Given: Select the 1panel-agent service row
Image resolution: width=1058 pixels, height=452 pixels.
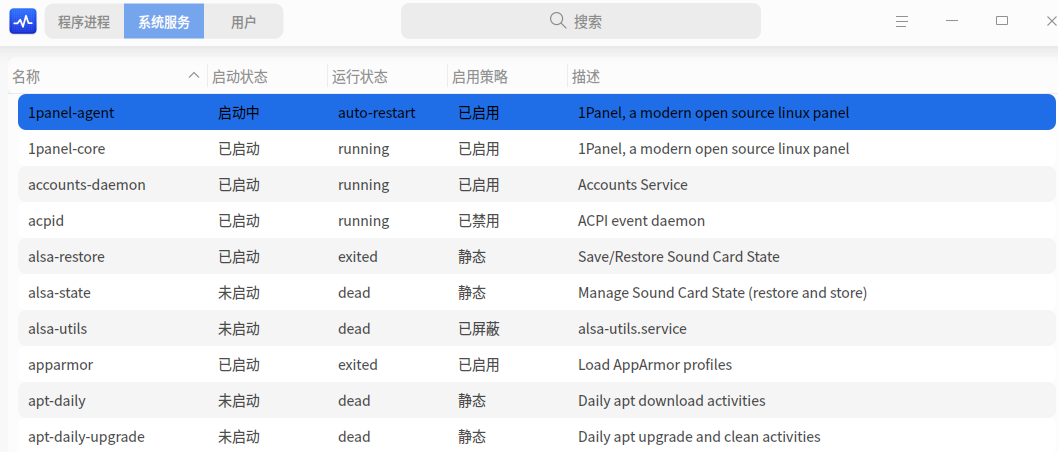Looking at the screenshot, I should (536, 112).
